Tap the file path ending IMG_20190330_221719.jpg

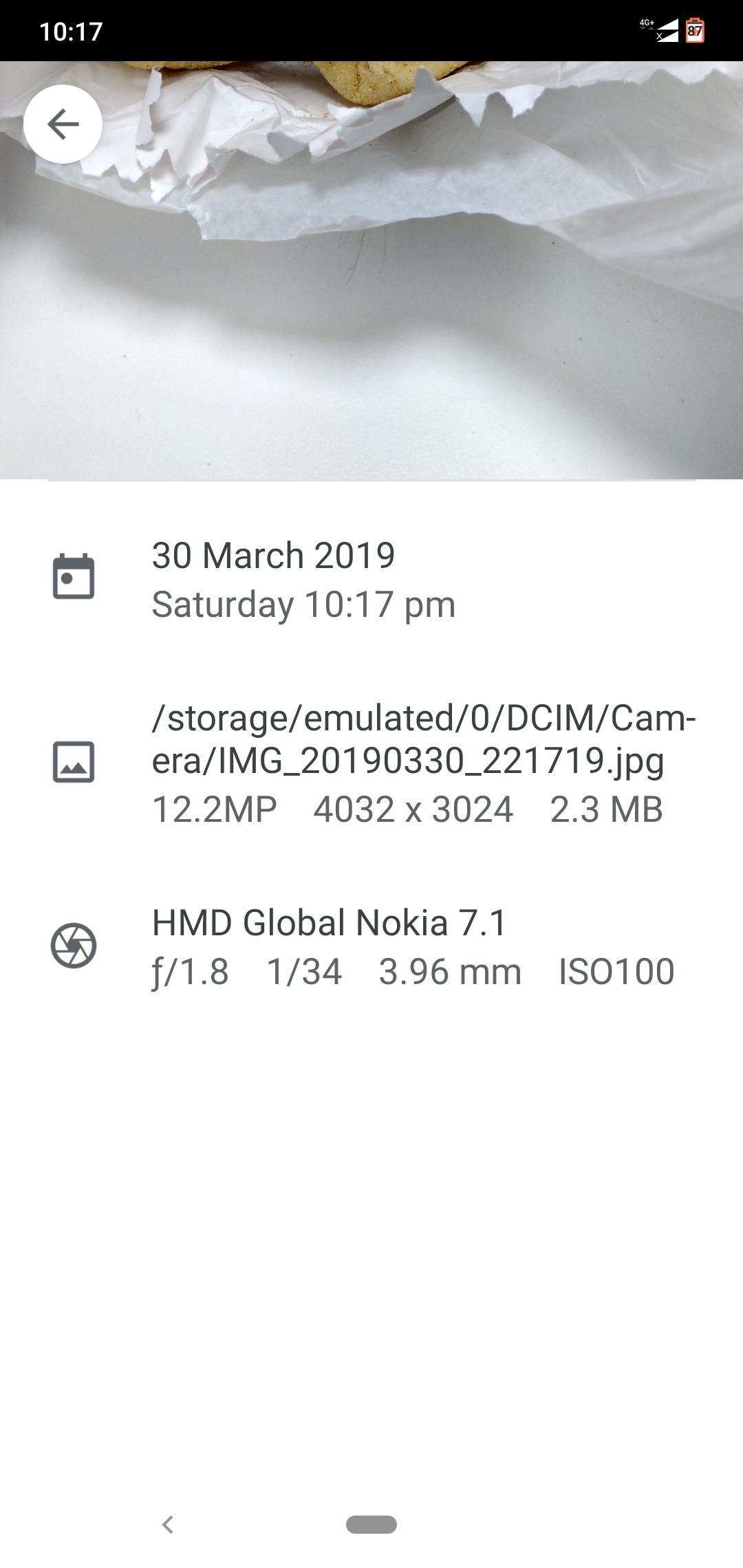point(423,739)
